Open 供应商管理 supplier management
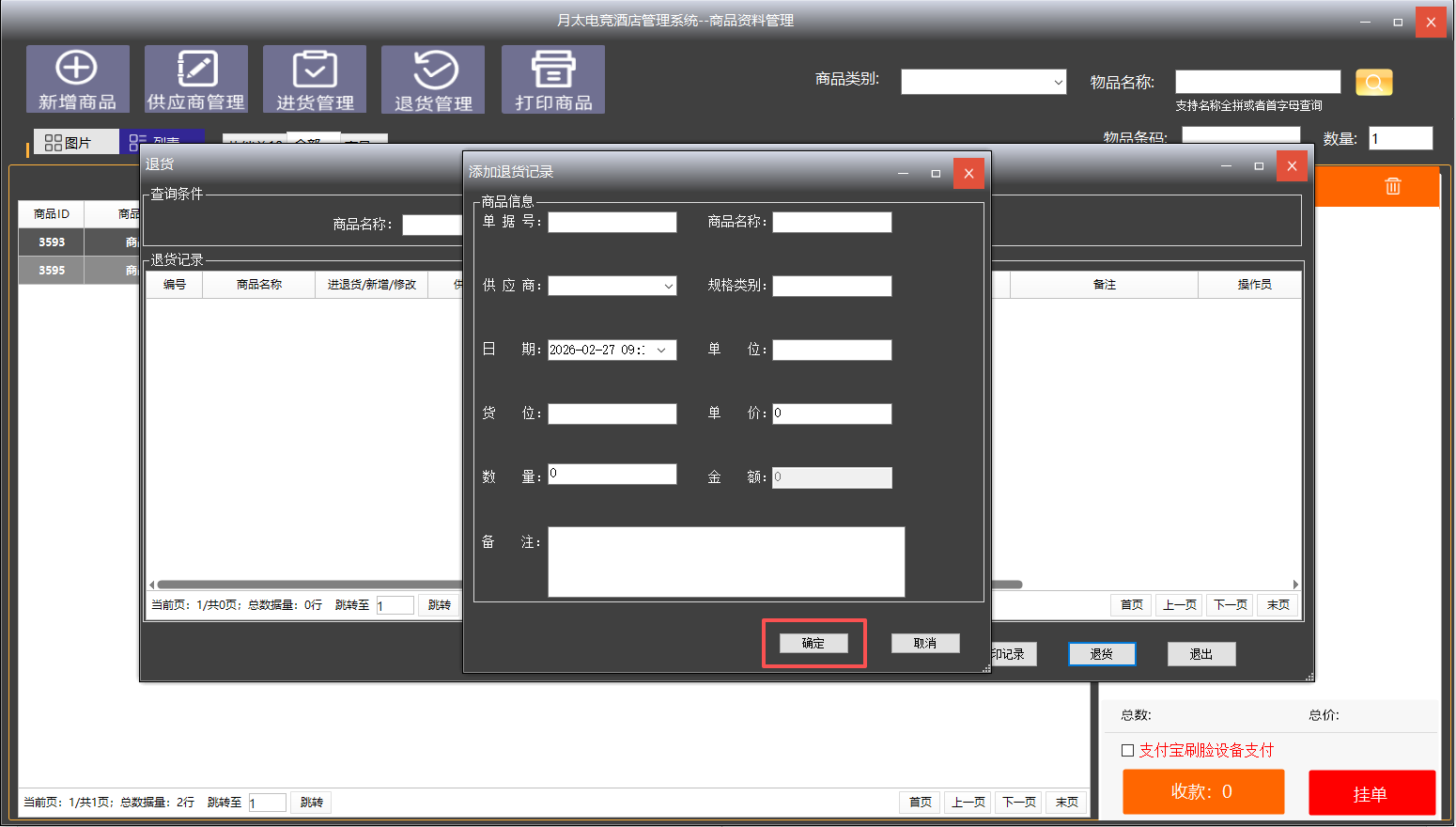Image resolution: width=1456 pixels, height=827 pixels. click(x=195, y=79)
